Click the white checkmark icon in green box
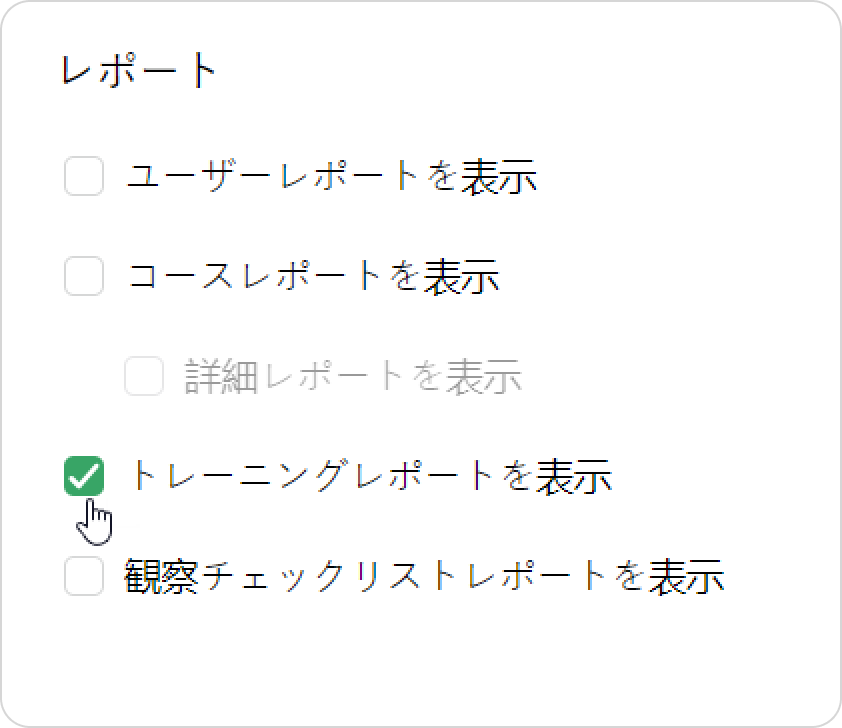 (x=84, y=476)
